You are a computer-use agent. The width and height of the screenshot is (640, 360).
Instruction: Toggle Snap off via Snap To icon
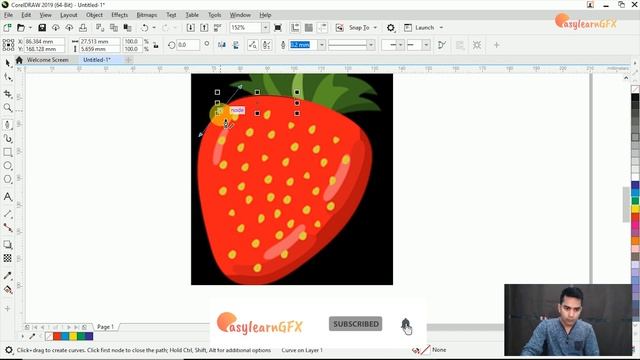click(339, 28)
